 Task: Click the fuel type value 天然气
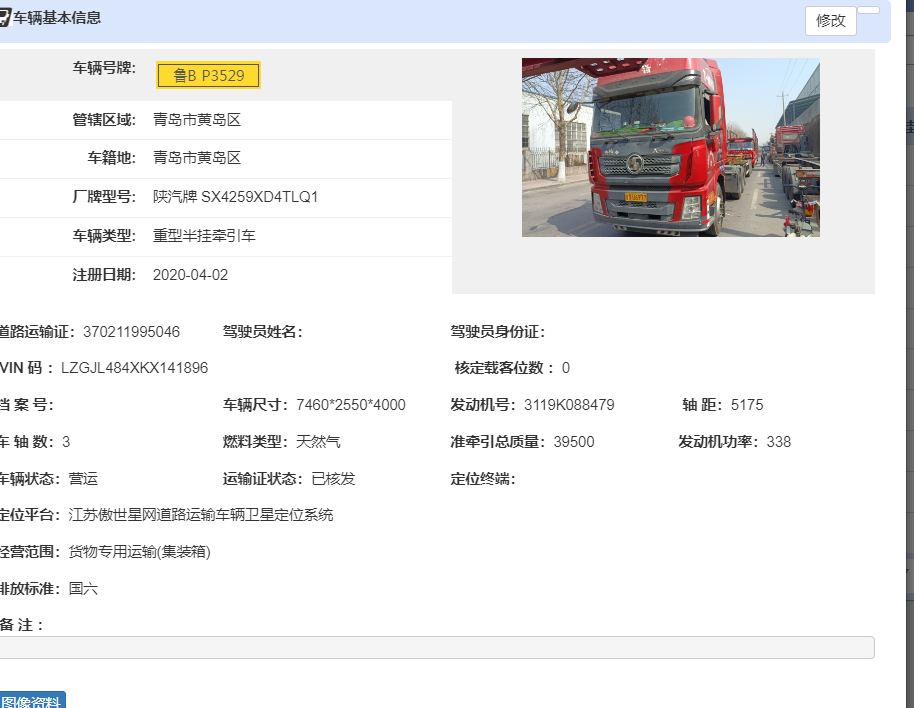tap(318, 442)
